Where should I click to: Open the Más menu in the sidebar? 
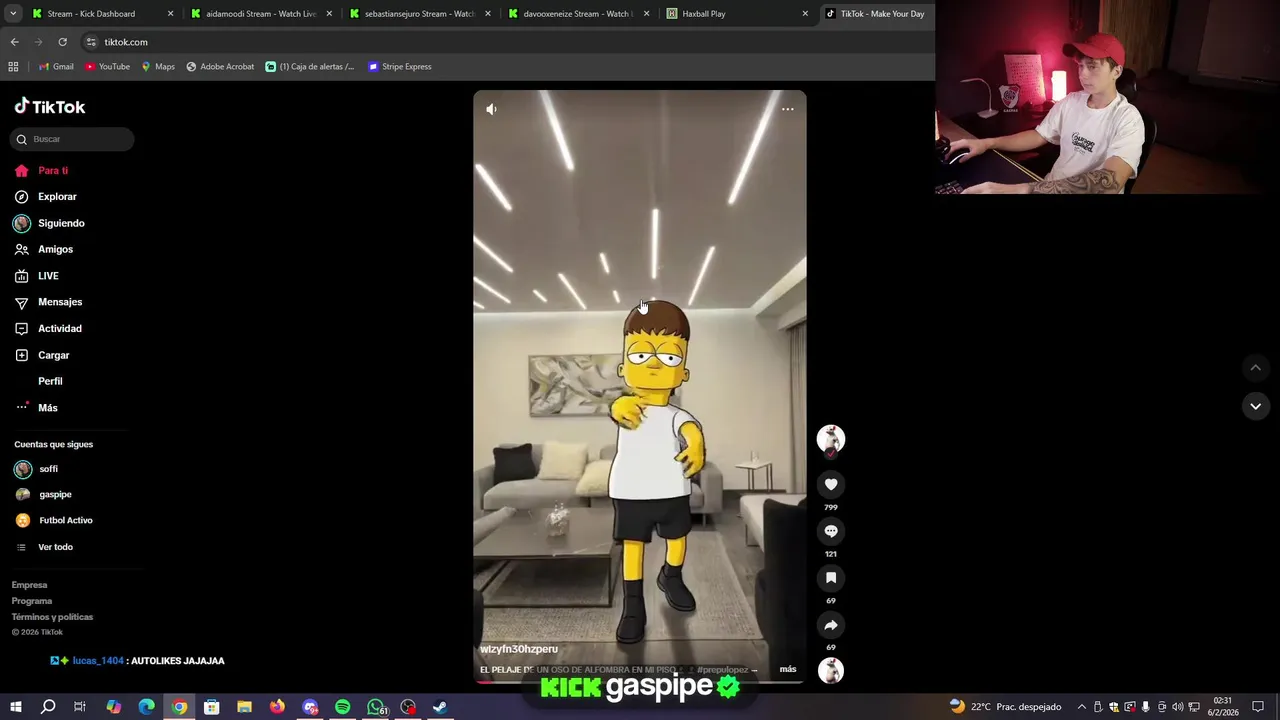[x=37, y=408]
